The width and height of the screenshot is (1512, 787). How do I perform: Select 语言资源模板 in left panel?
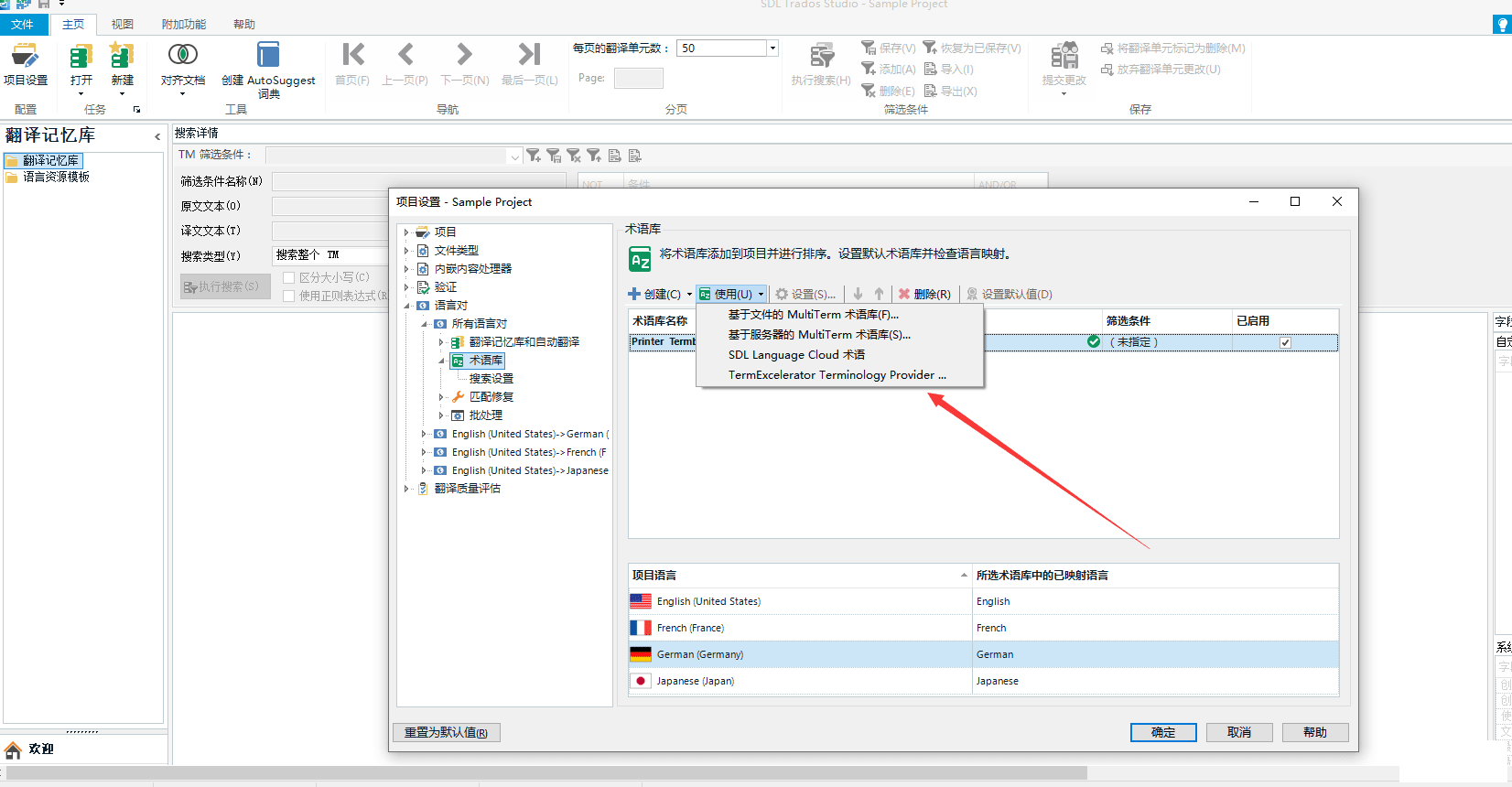(x=56, y=177)
